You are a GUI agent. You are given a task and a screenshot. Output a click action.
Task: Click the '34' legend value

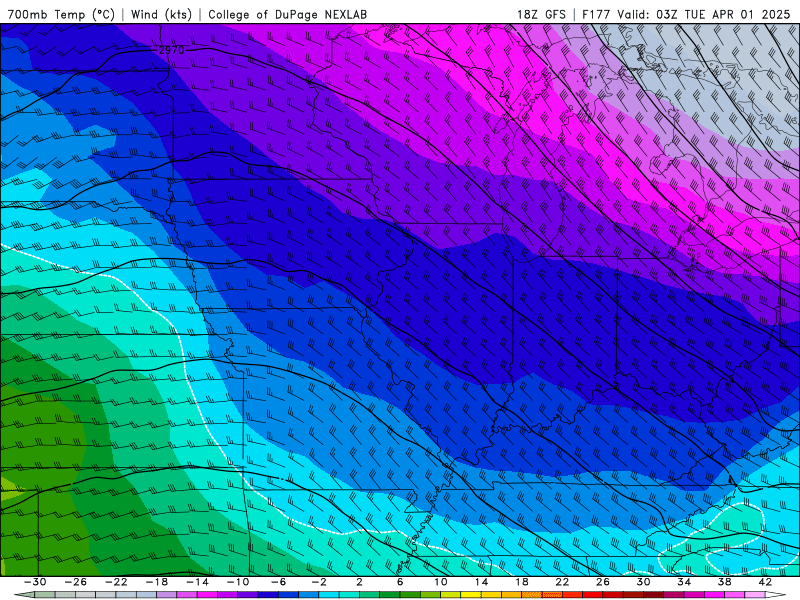click(x=684, y=582)
